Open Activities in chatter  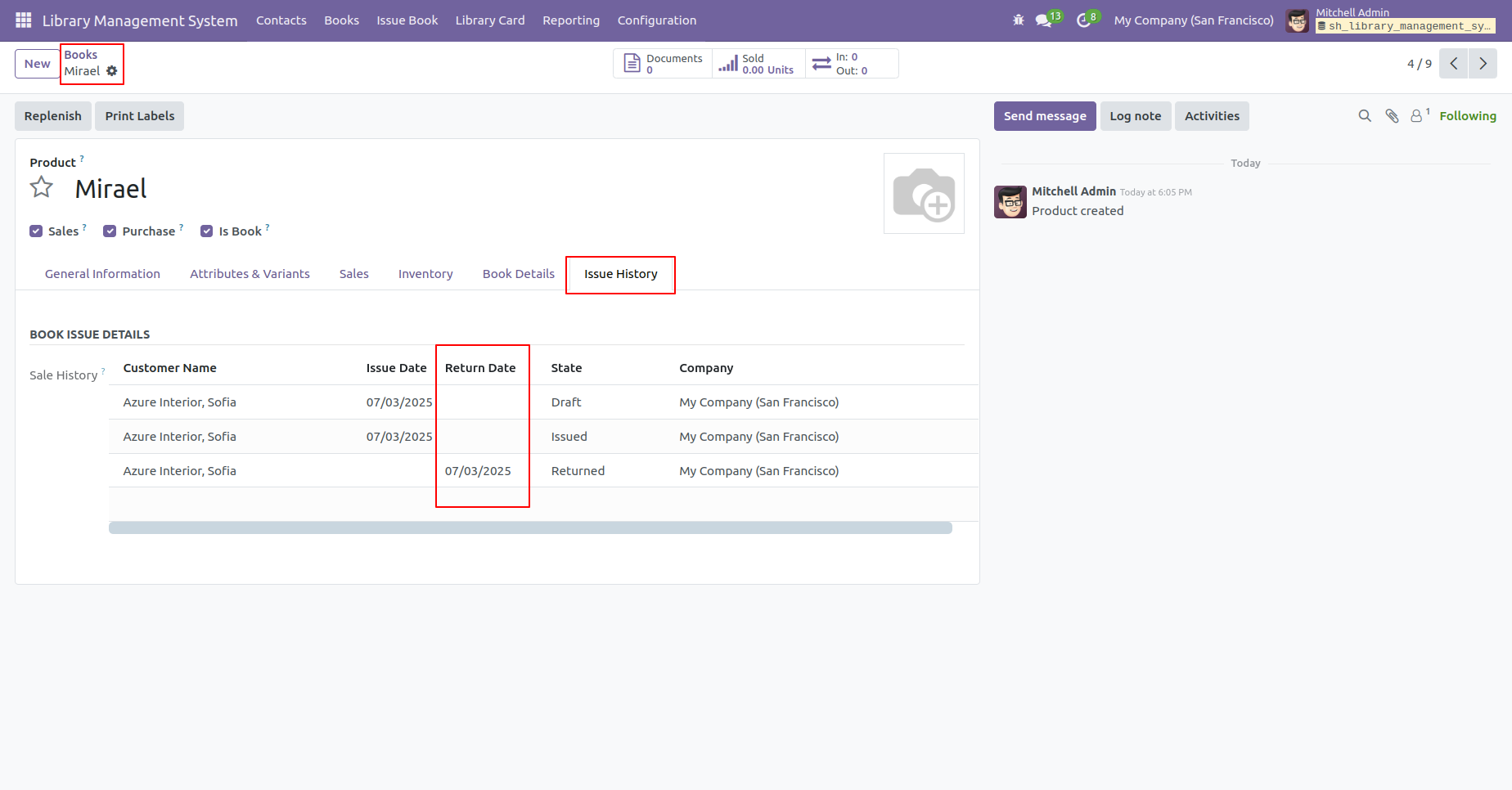click(1212, 116)
